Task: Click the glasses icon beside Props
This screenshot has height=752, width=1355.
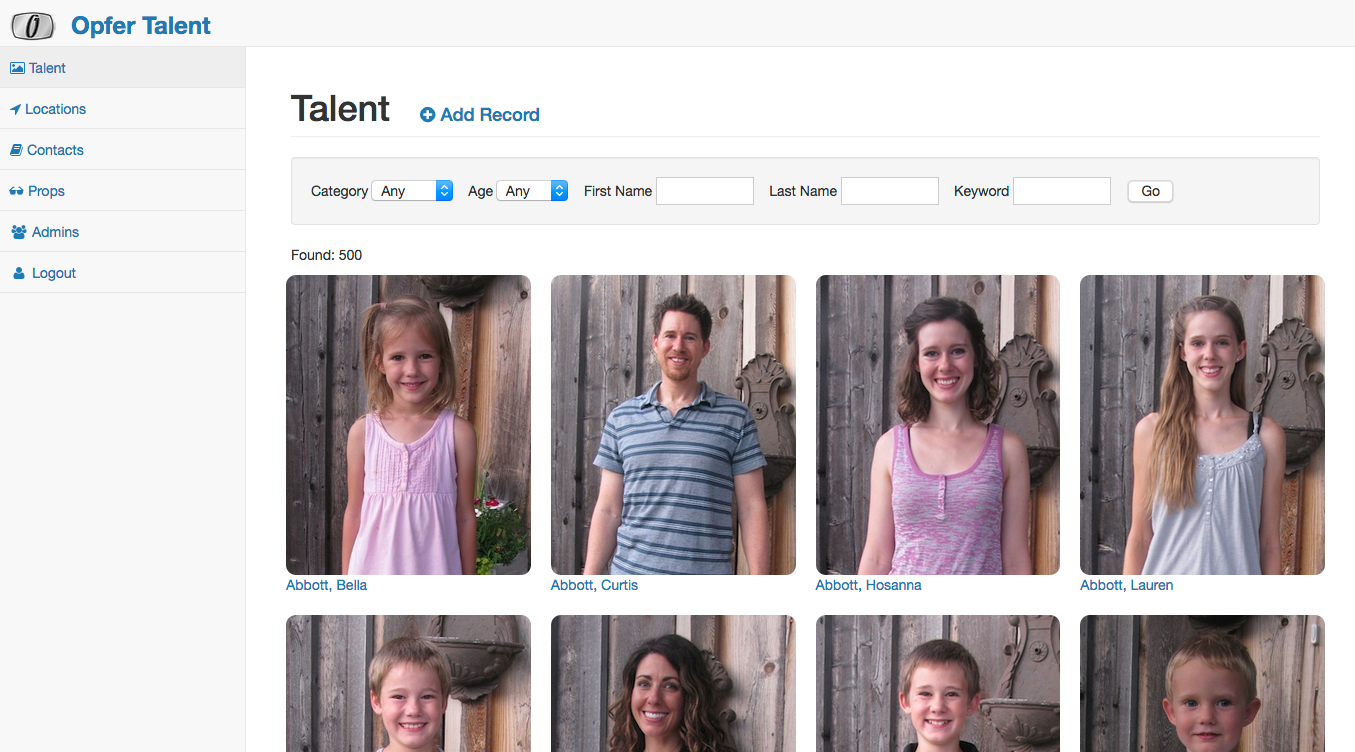Action: [17, 191]
